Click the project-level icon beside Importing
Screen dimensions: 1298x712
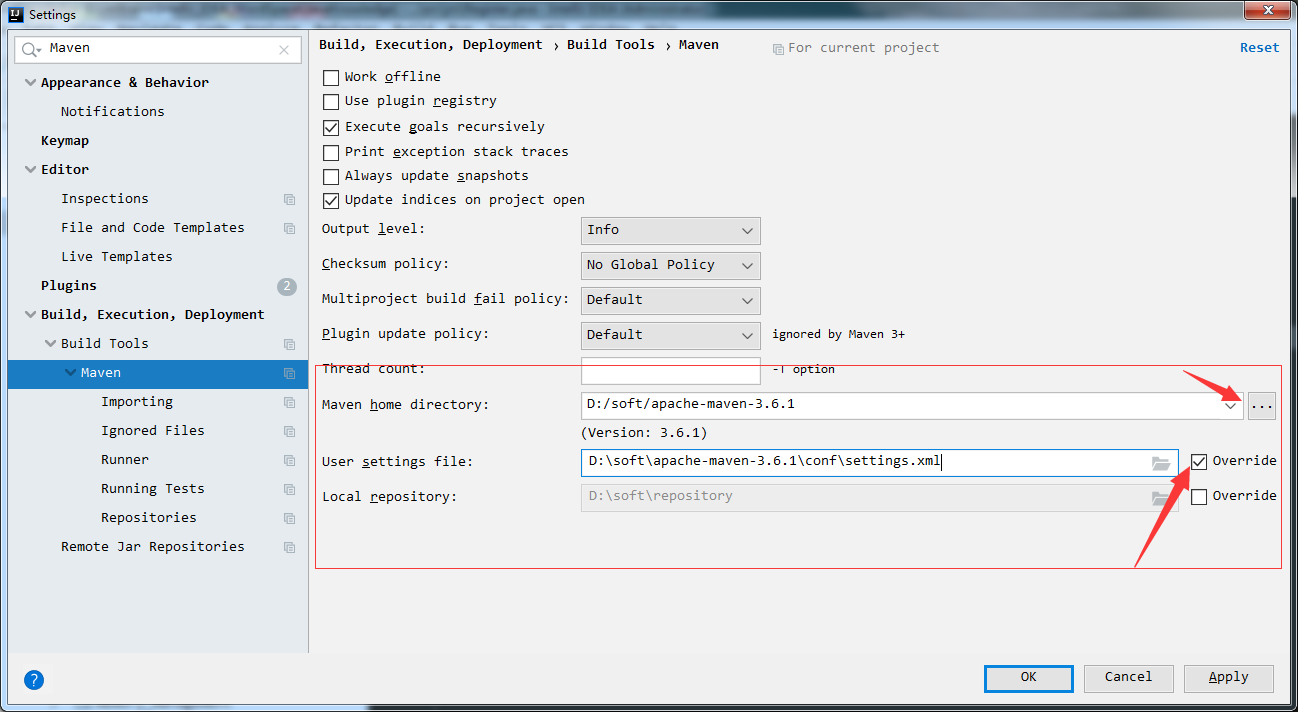pyautogui.click(x=289, y=402)
